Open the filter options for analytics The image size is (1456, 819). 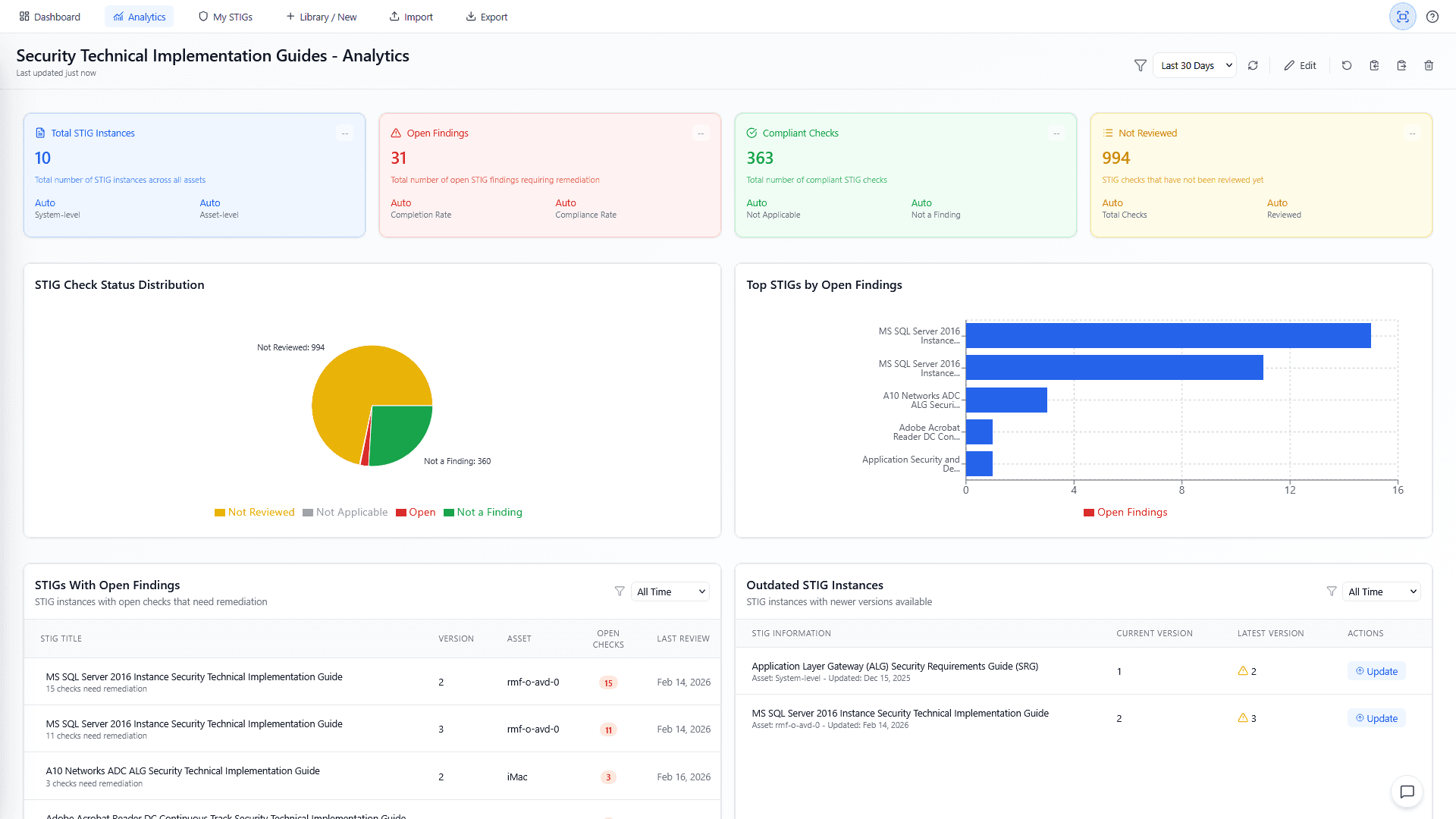(x=1141, y=65)
